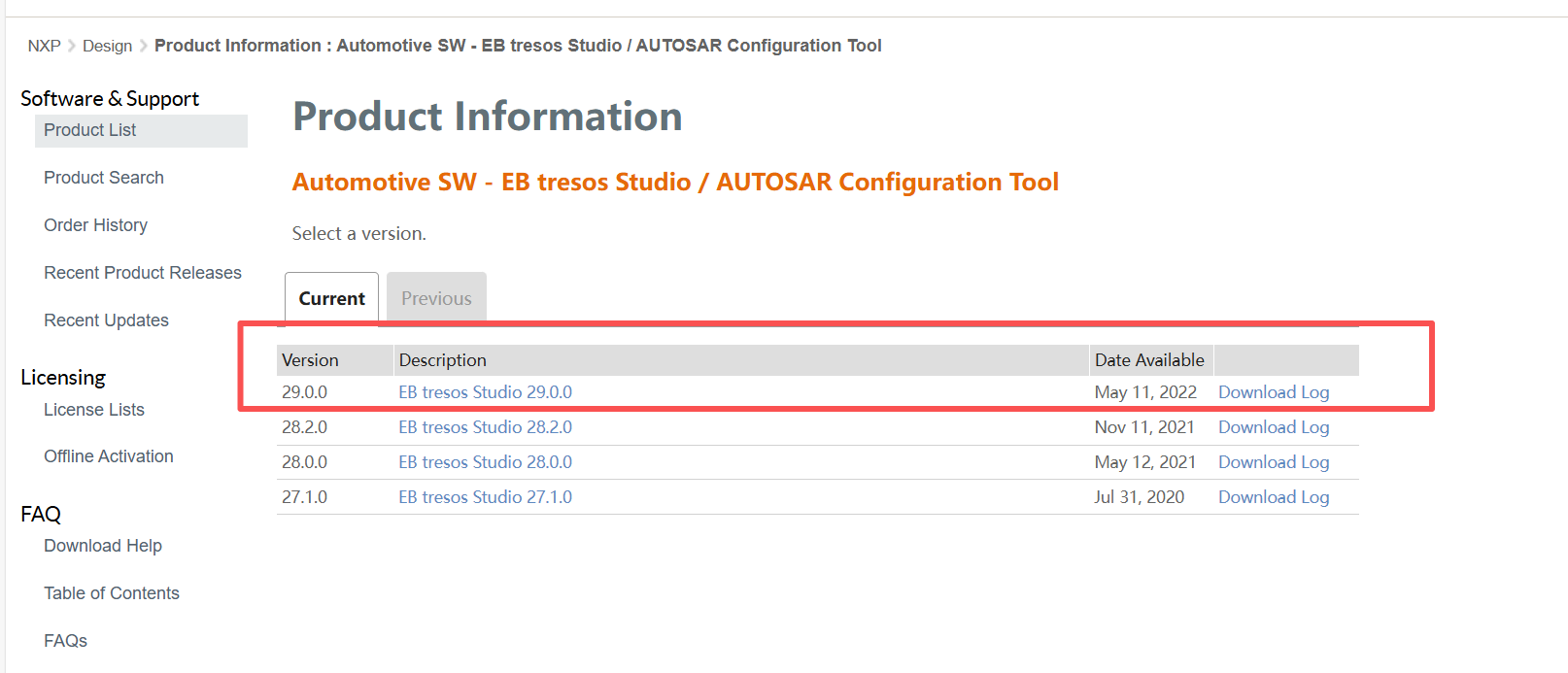Click the NXP breadcrumb link
The height and width of the screenshot is (673, 1568).
pos(44,46)
